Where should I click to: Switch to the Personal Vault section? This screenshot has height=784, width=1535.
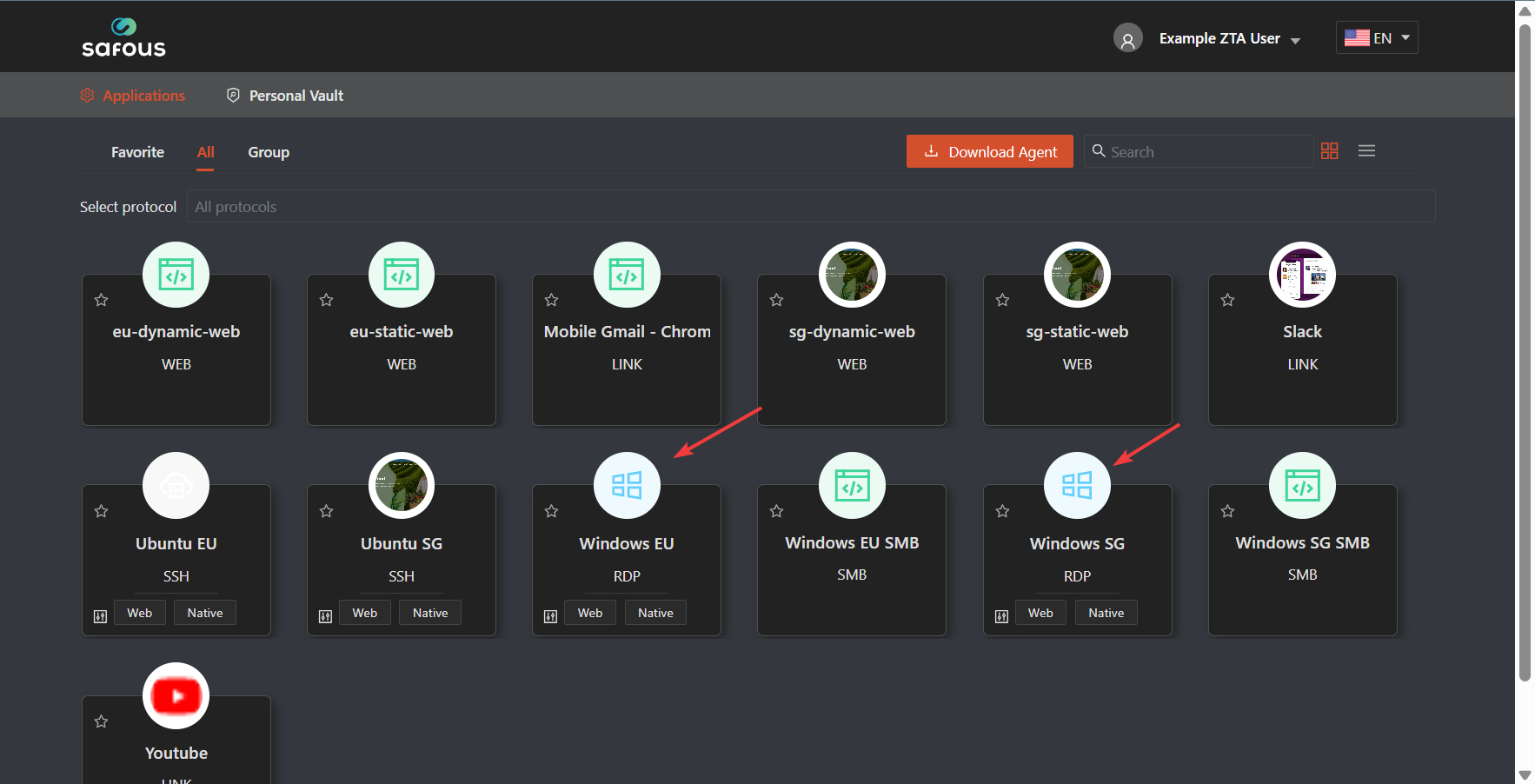[296, 95]
